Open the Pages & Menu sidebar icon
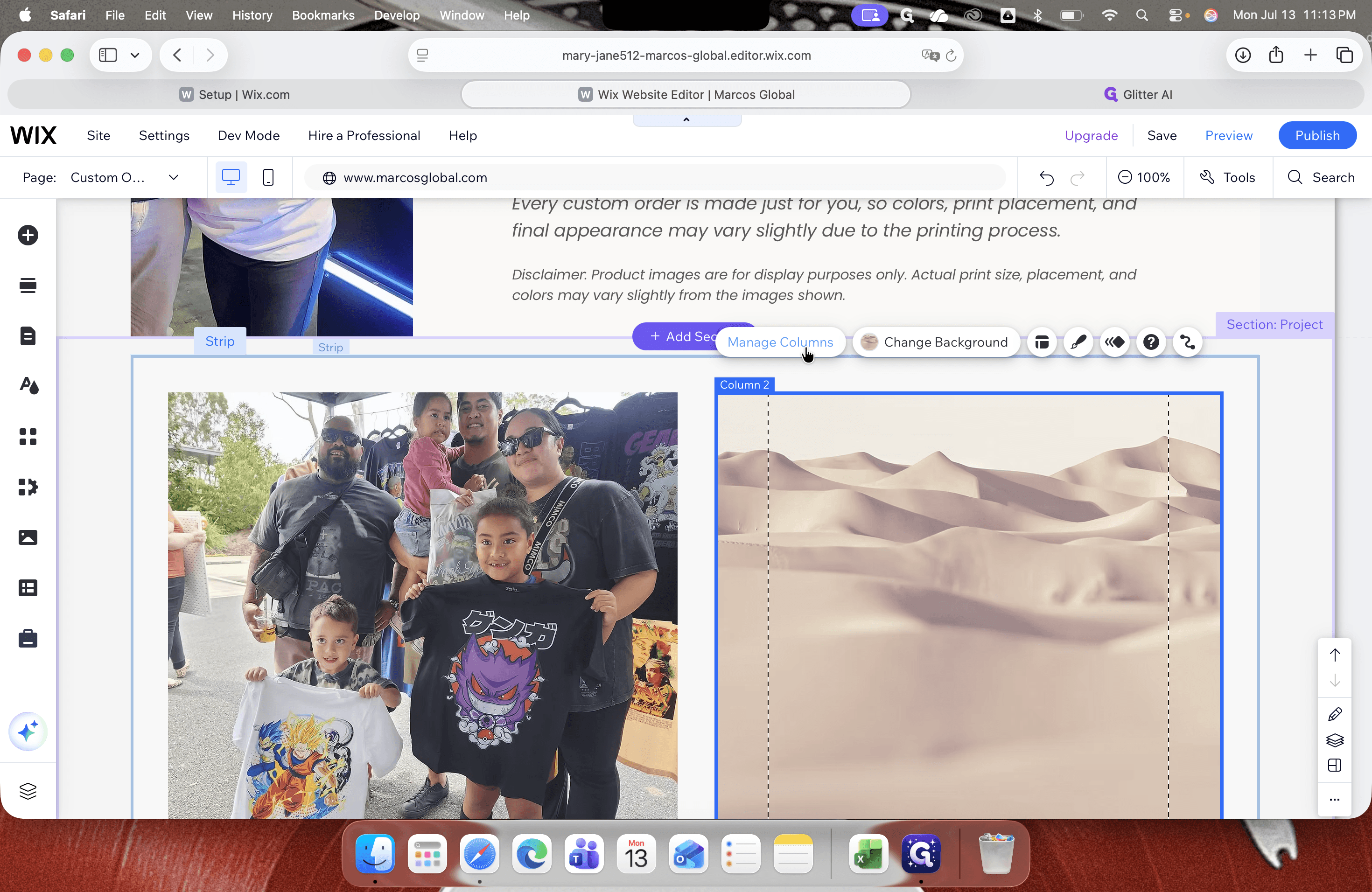1372x892 pixels. coord(28,336)
